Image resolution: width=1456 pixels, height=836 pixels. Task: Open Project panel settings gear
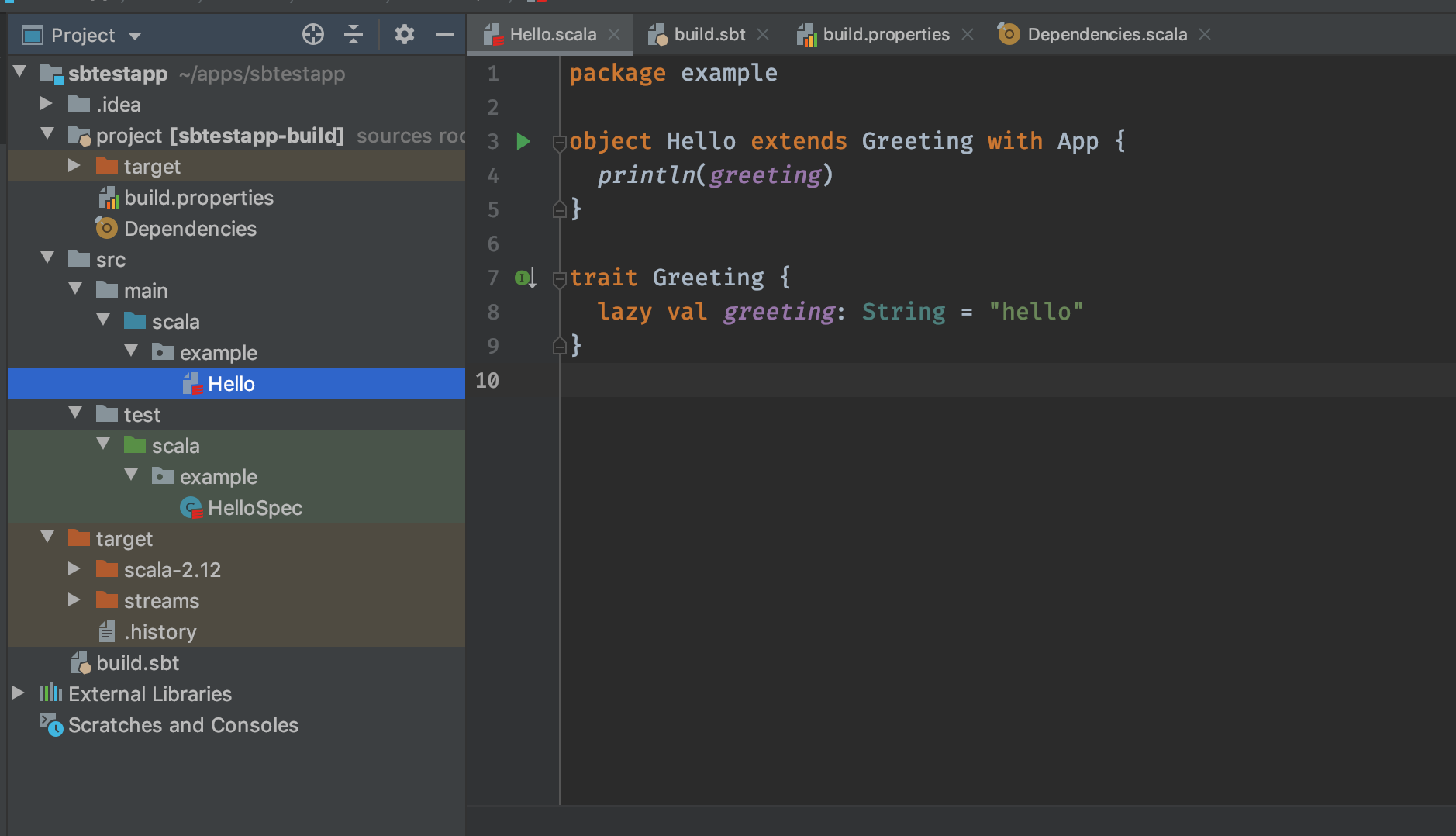tap(405, 34)
